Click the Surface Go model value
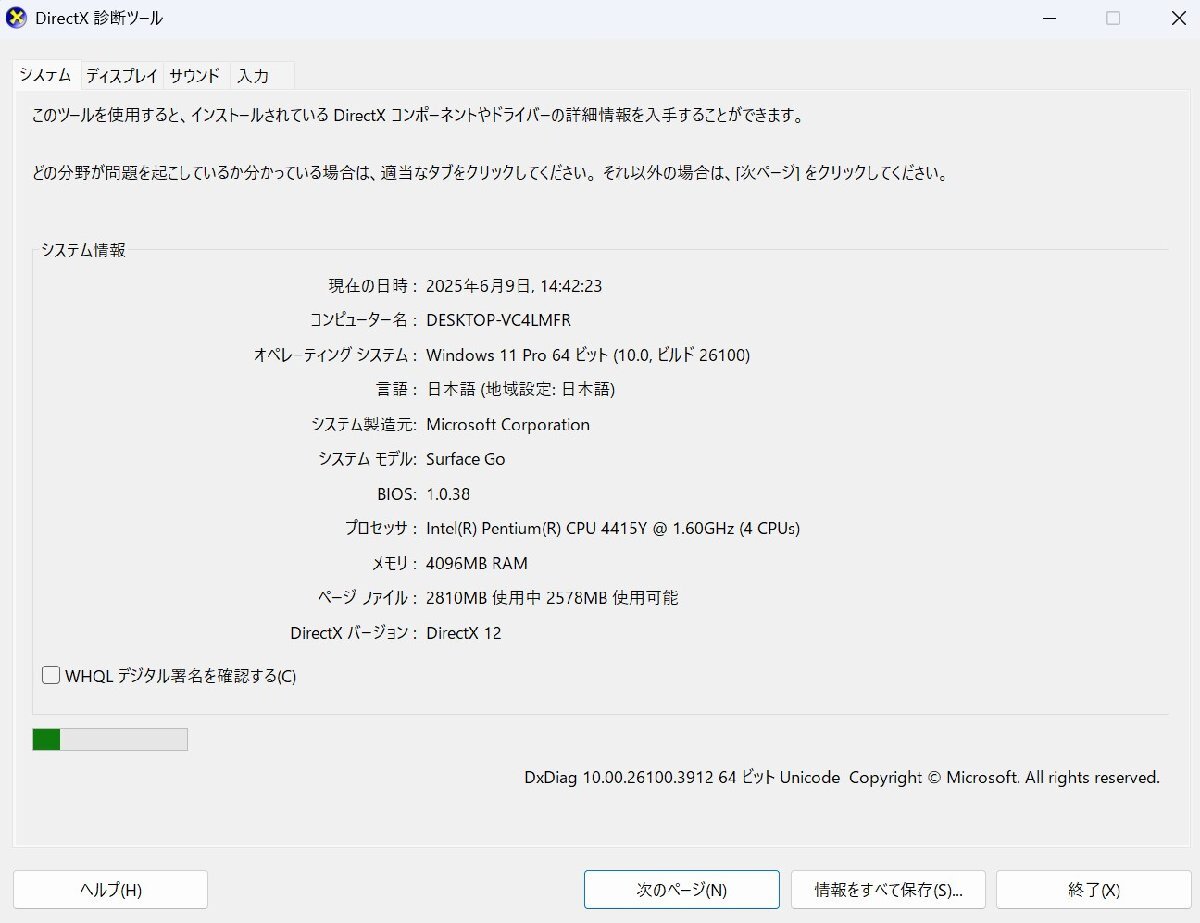 point(466,459)
